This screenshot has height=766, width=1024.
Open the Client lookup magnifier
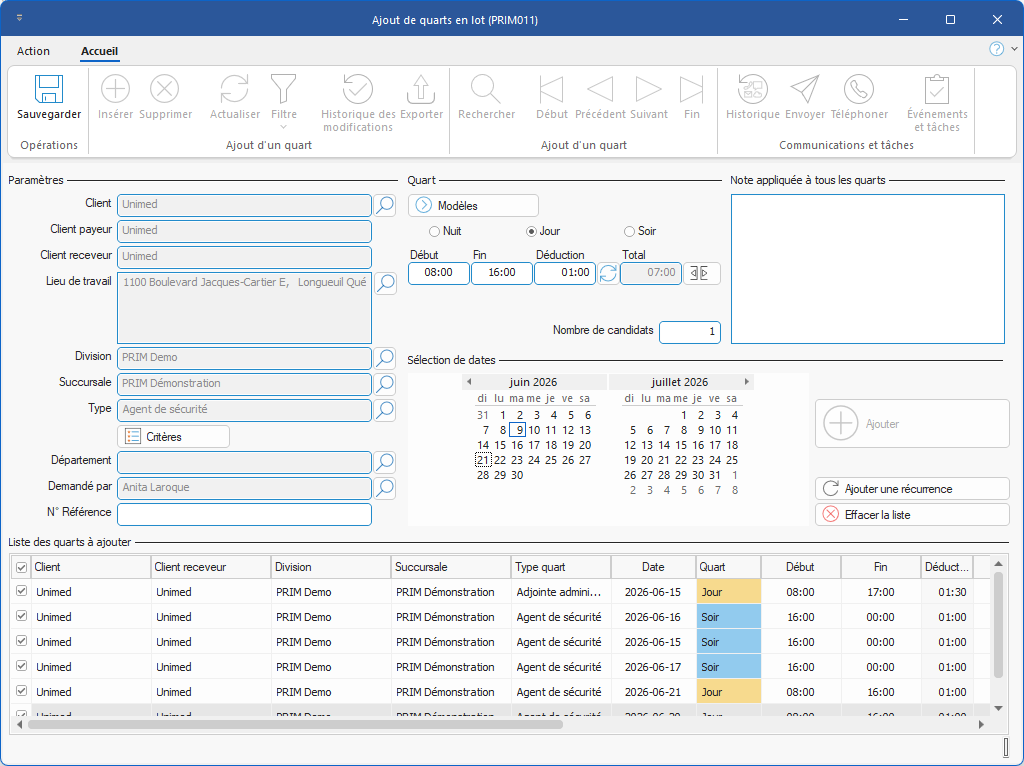tap(385, 205)
